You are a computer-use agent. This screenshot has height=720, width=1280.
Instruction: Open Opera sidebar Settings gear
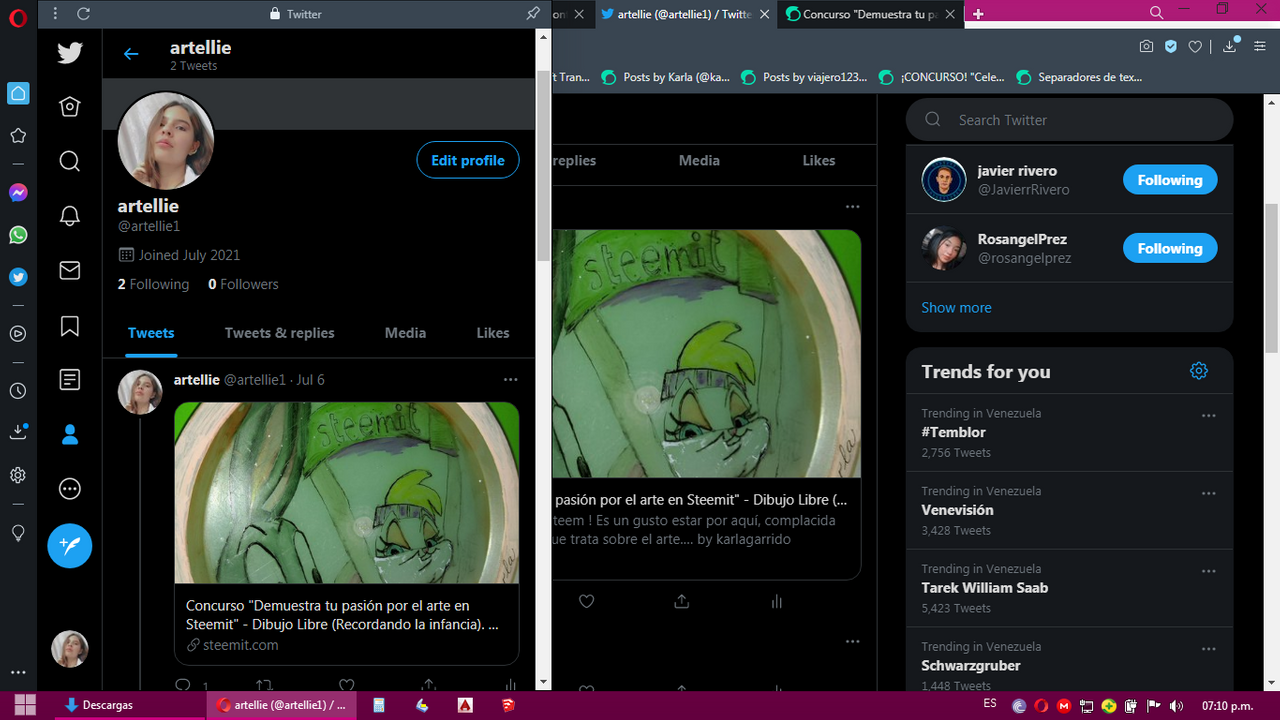18,475
